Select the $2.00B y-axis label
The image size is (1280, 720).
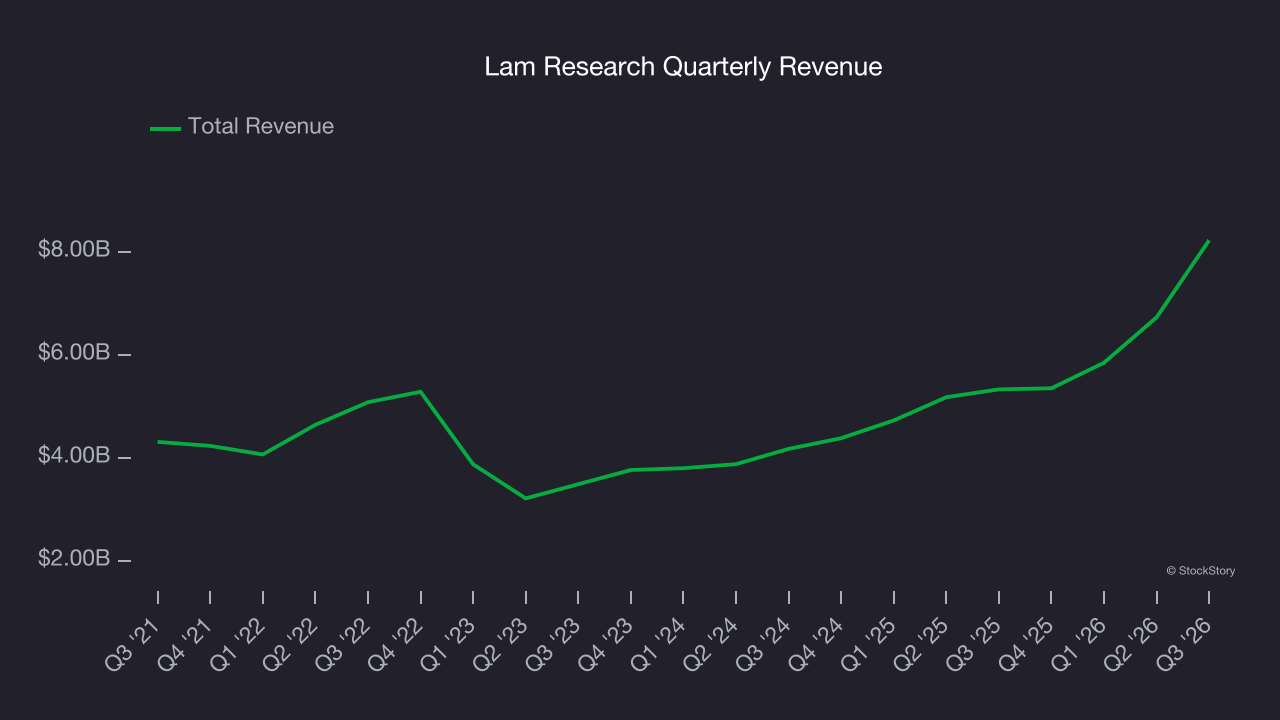point(74,559)
